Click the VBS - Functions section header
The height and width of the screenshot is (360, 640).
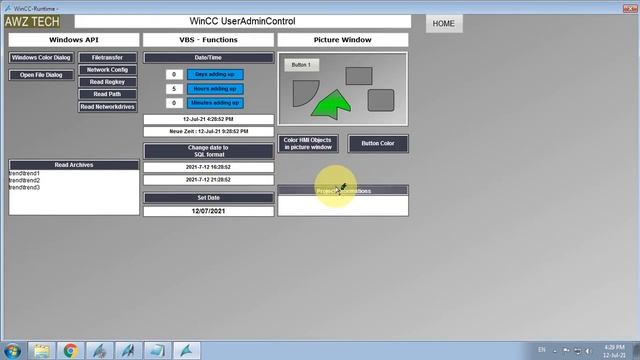(x=208, y=40)
